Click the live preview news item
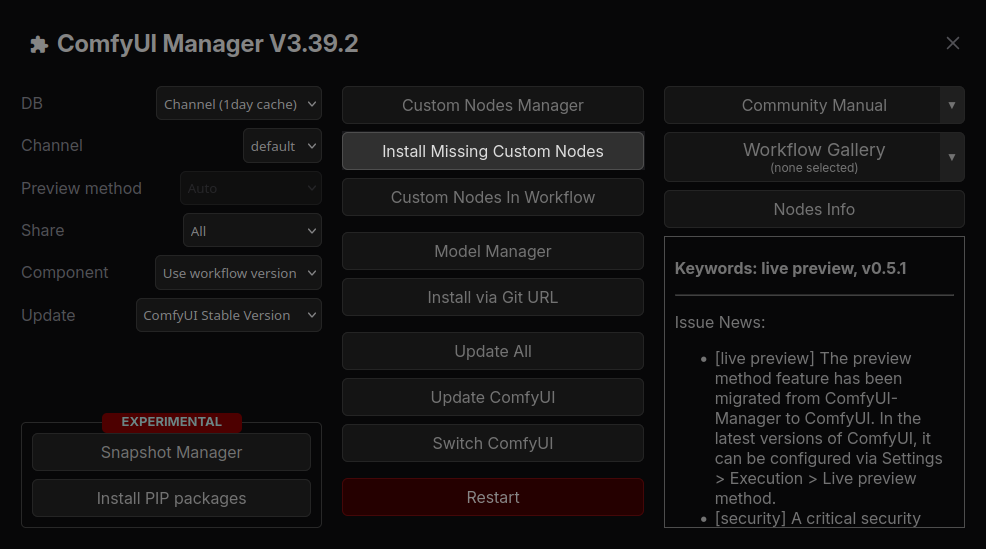The width and height of the screenshot is (986, 549). point(828,428)
